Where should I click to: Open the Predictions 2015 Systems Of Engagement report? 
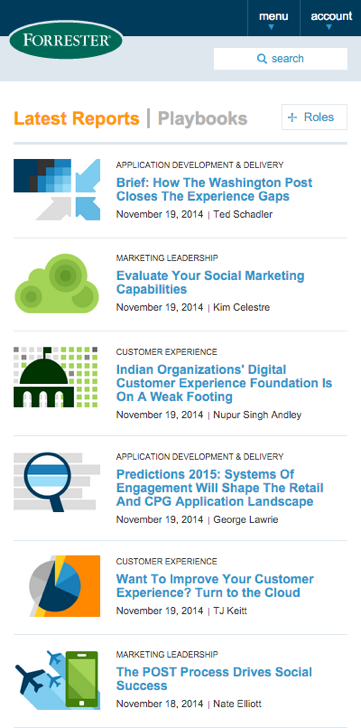pyautogui.click(x=220, y=488)
